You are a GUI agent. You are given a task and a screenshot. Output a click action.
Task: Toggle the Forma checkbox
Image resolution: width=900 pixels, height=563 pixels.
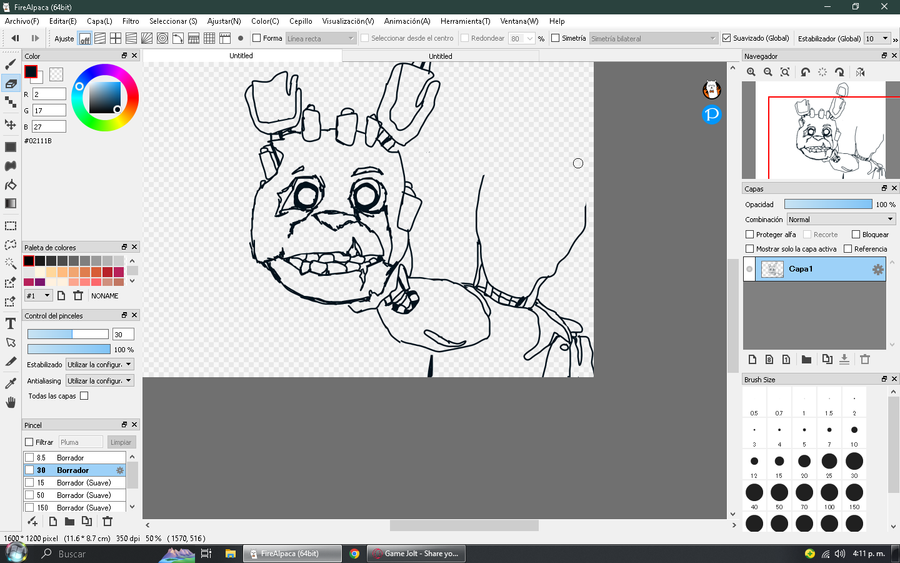(257, 38)
